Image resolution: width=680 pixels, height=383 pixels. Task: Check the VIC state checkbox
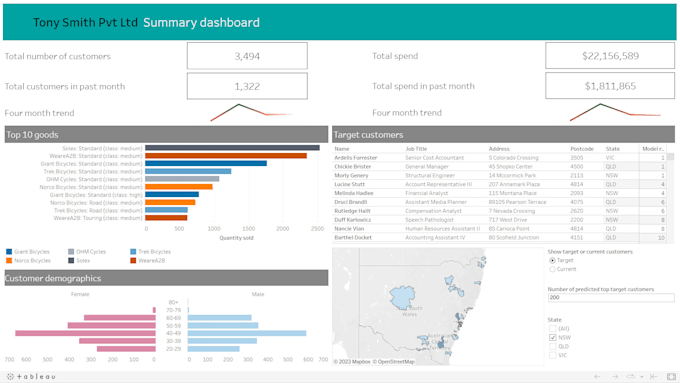click(552, 355)
